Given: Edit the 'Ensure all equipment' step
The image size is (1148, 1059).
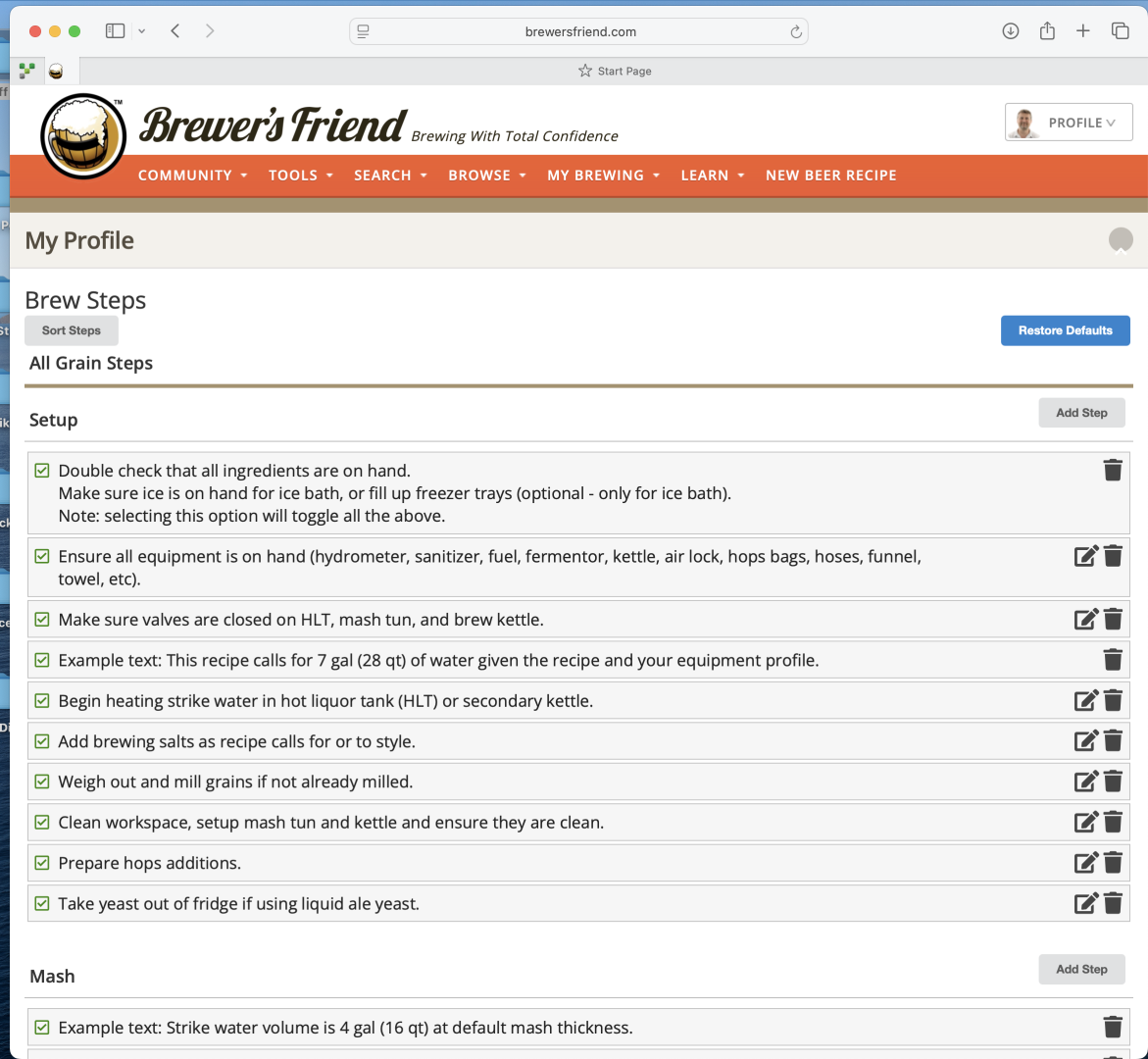Looking at the screenshot, I should pos(1085,557).
